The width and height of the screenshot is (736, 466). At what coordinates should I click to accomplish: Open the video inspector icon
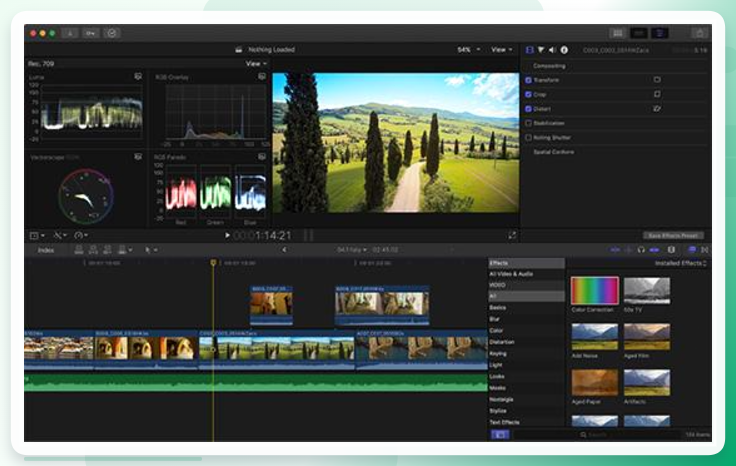tap(529, 50)
